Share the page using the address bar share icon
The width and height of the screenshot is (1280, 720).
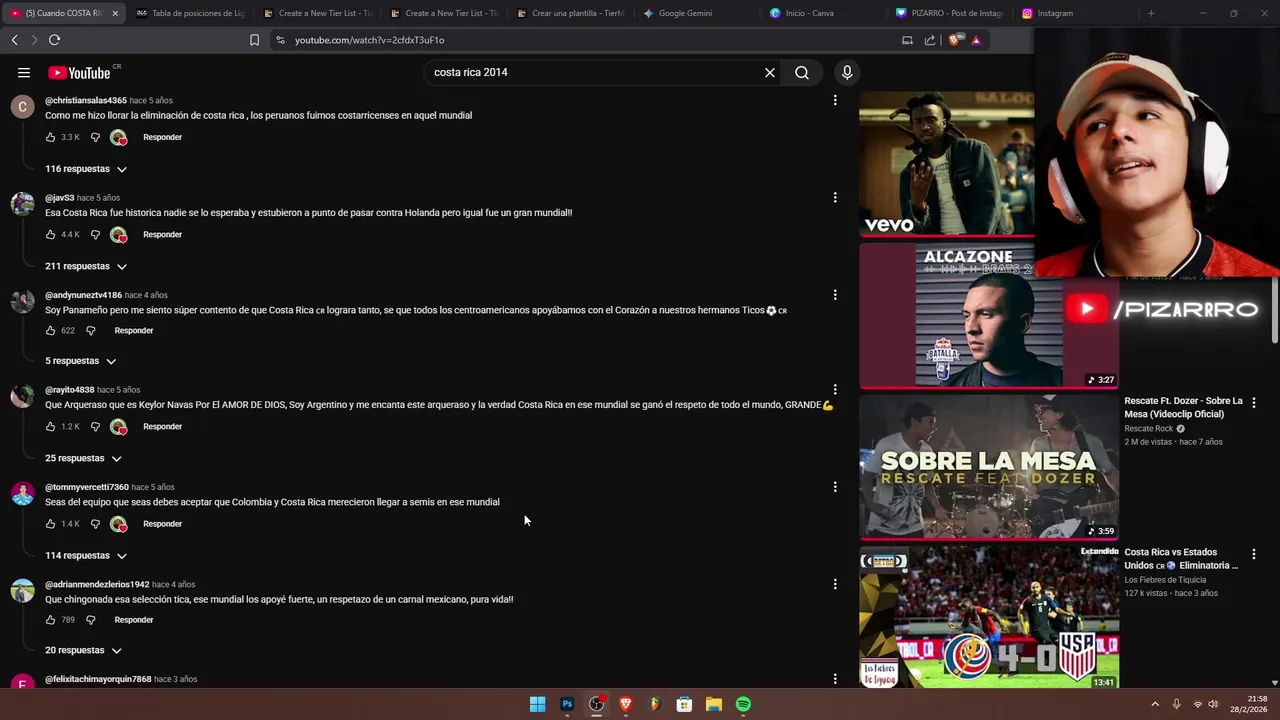pos(930,40)
